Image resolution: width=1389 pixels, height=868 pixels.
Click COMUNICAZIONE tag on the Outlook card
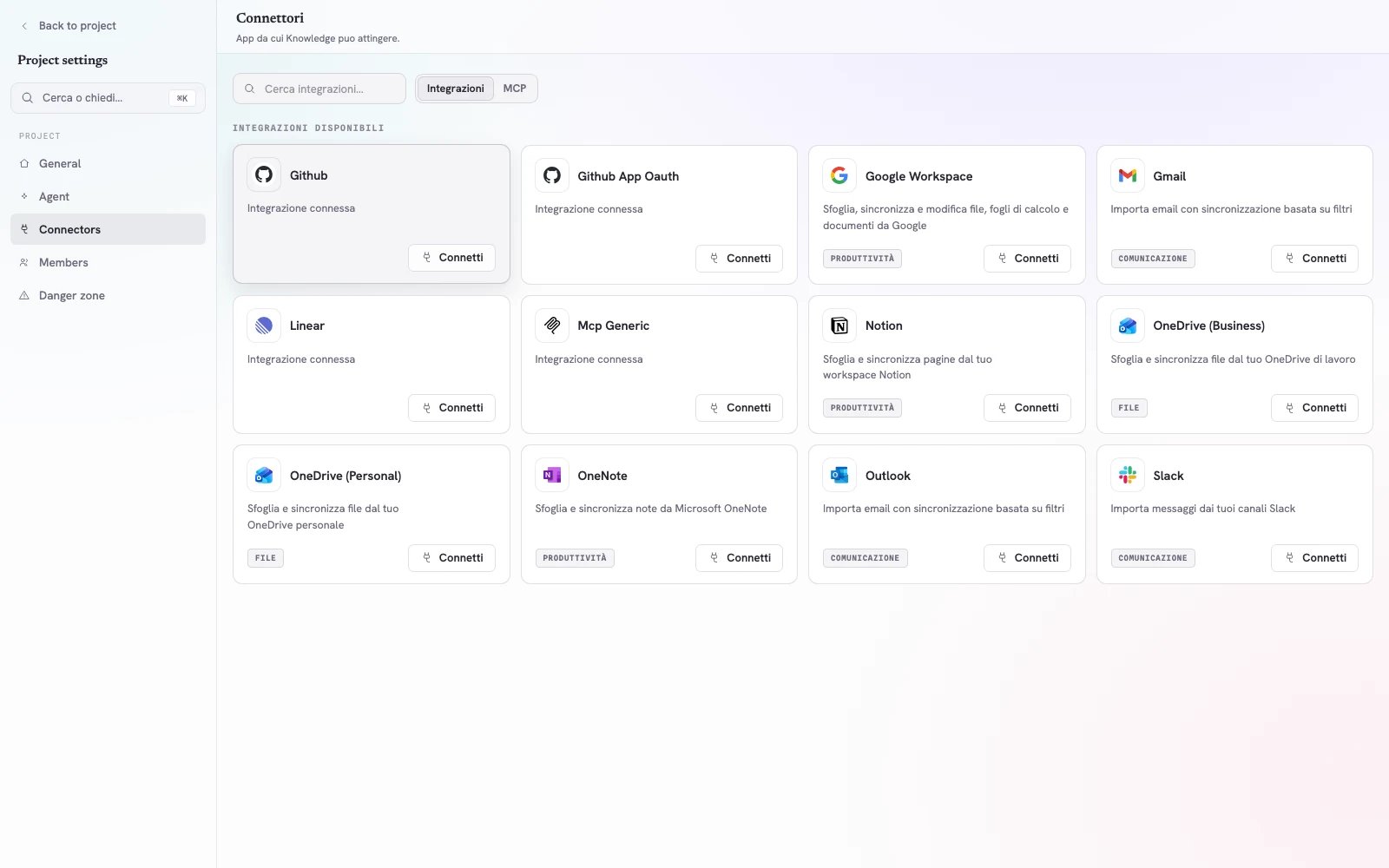click(866, 558)
